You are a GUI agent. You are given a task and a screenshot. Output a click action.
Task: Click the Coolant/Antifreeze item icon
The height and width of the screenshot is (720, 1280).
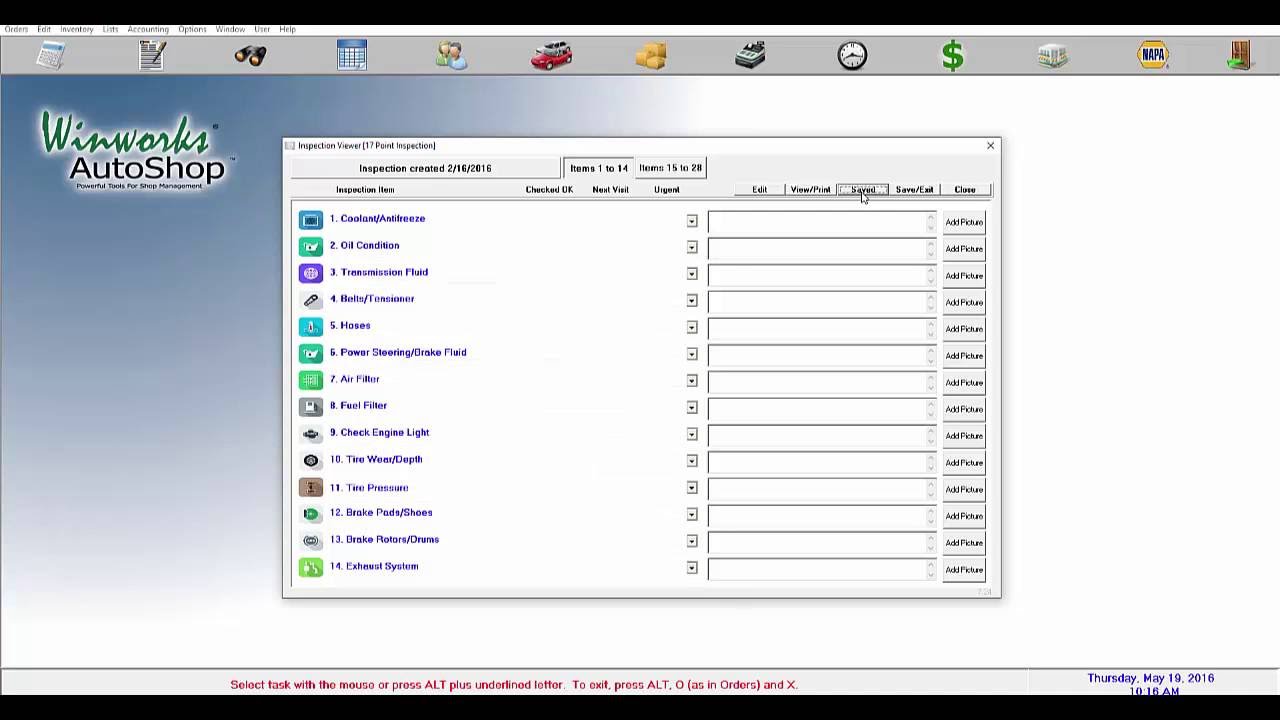311,219
